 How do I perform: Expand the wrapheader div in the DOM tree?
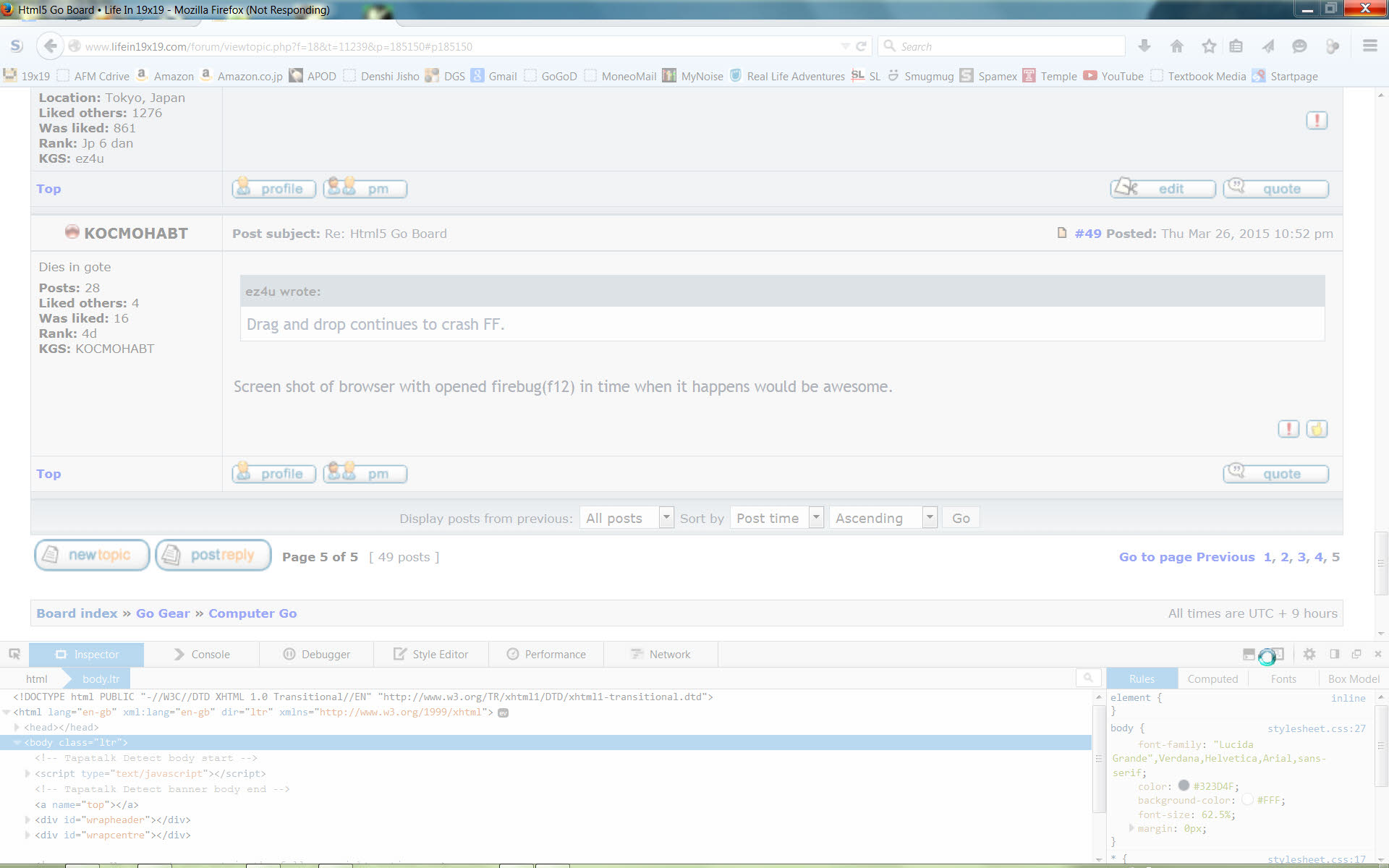27,820
